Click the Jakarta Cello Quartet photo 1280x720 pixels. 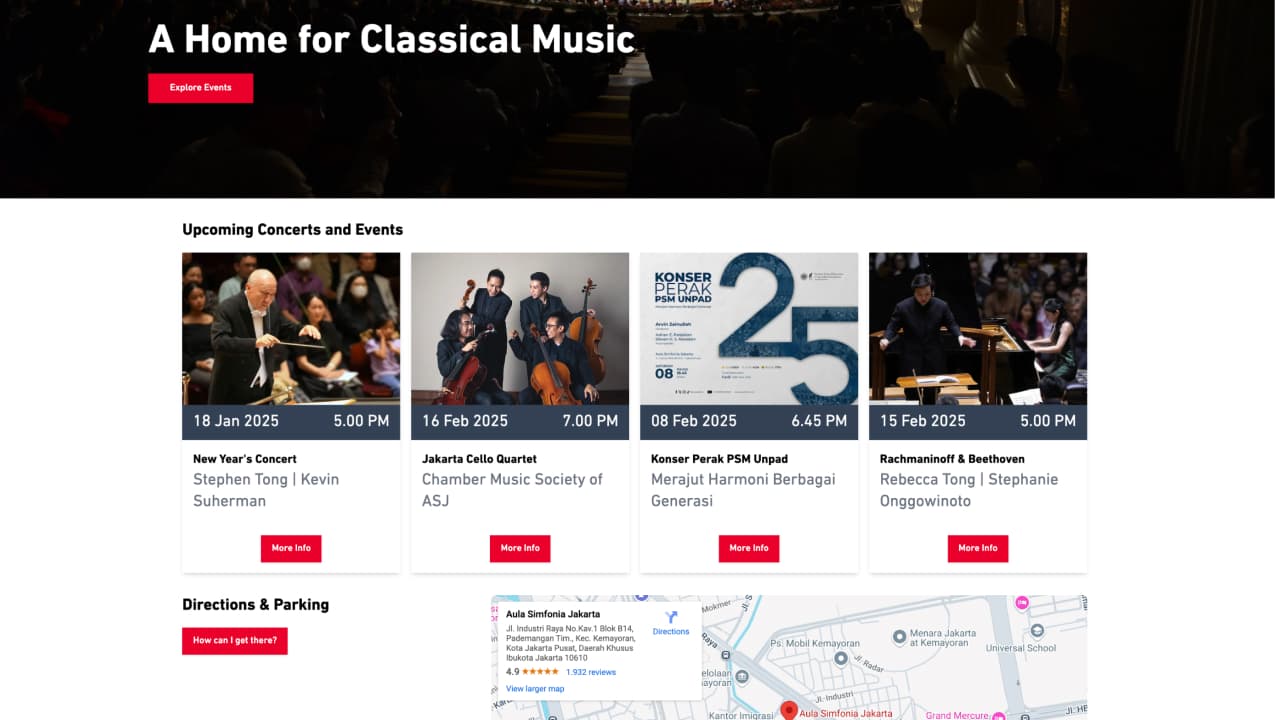coord(520,328)
